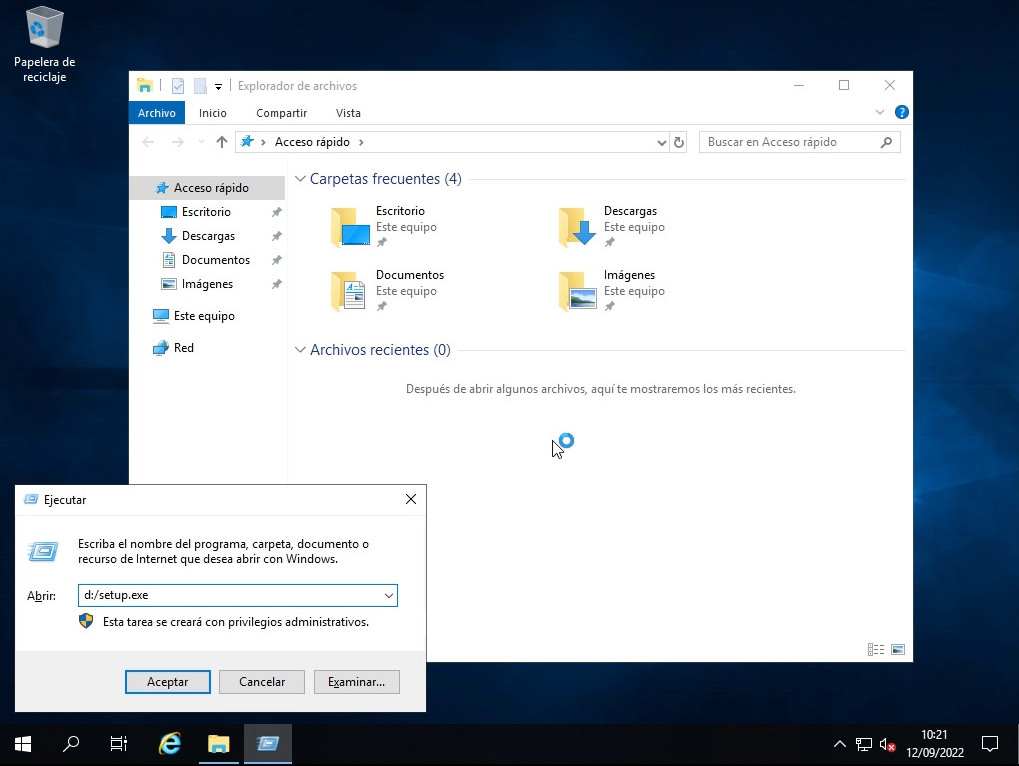
Task: Click the refresh button beside address bar
Action: (x=679, y=142)
